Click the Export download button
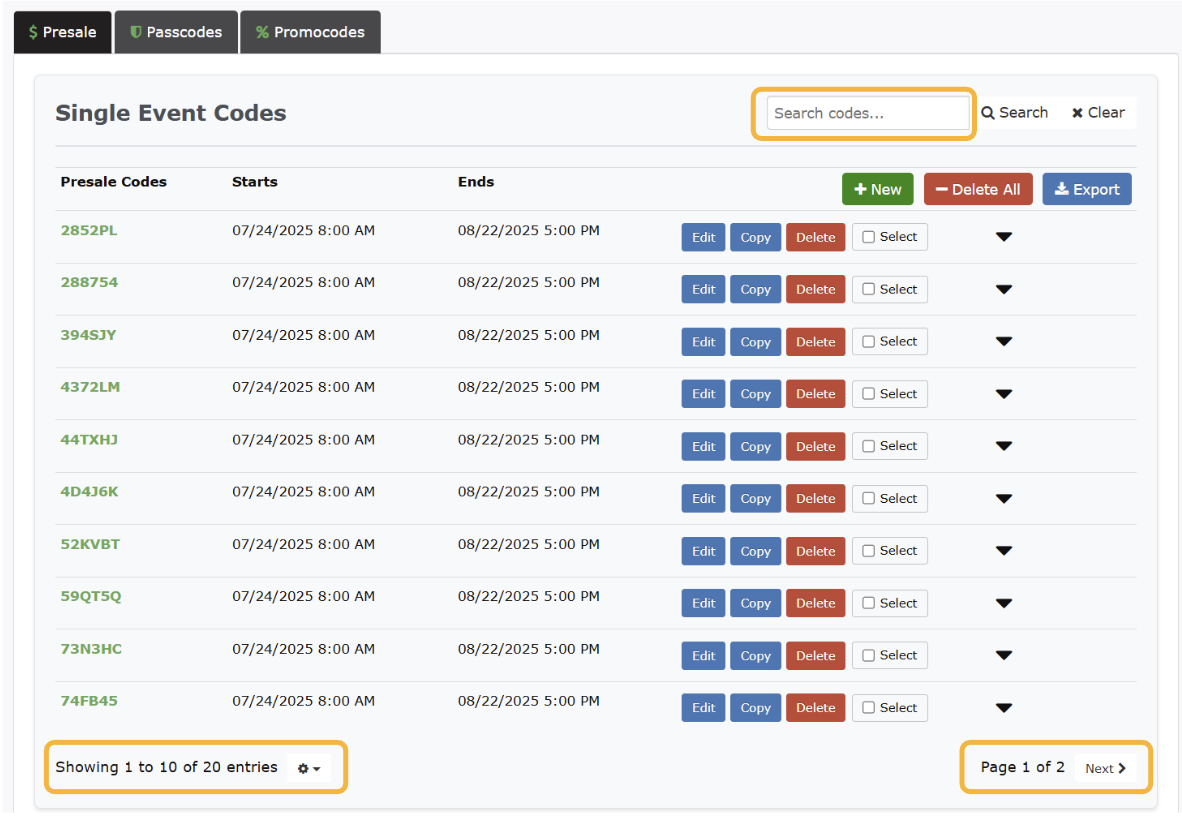 coord(1086,189)
